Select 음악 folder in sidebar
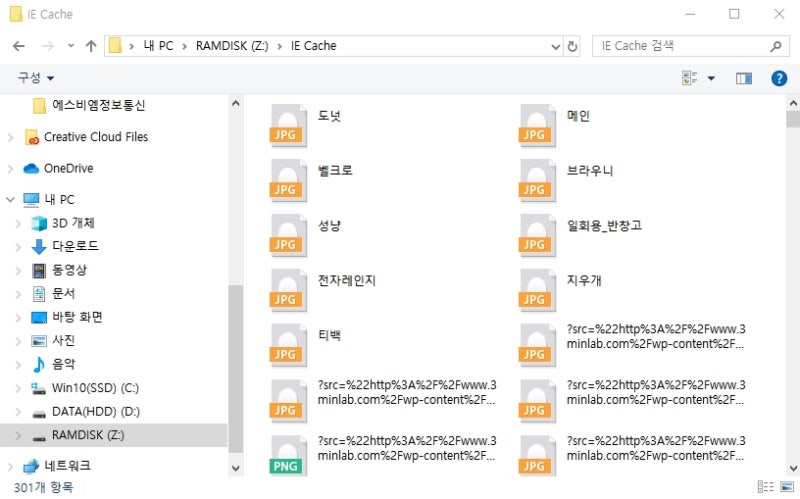Screen dimensions: 800x499 click(63, 364)
